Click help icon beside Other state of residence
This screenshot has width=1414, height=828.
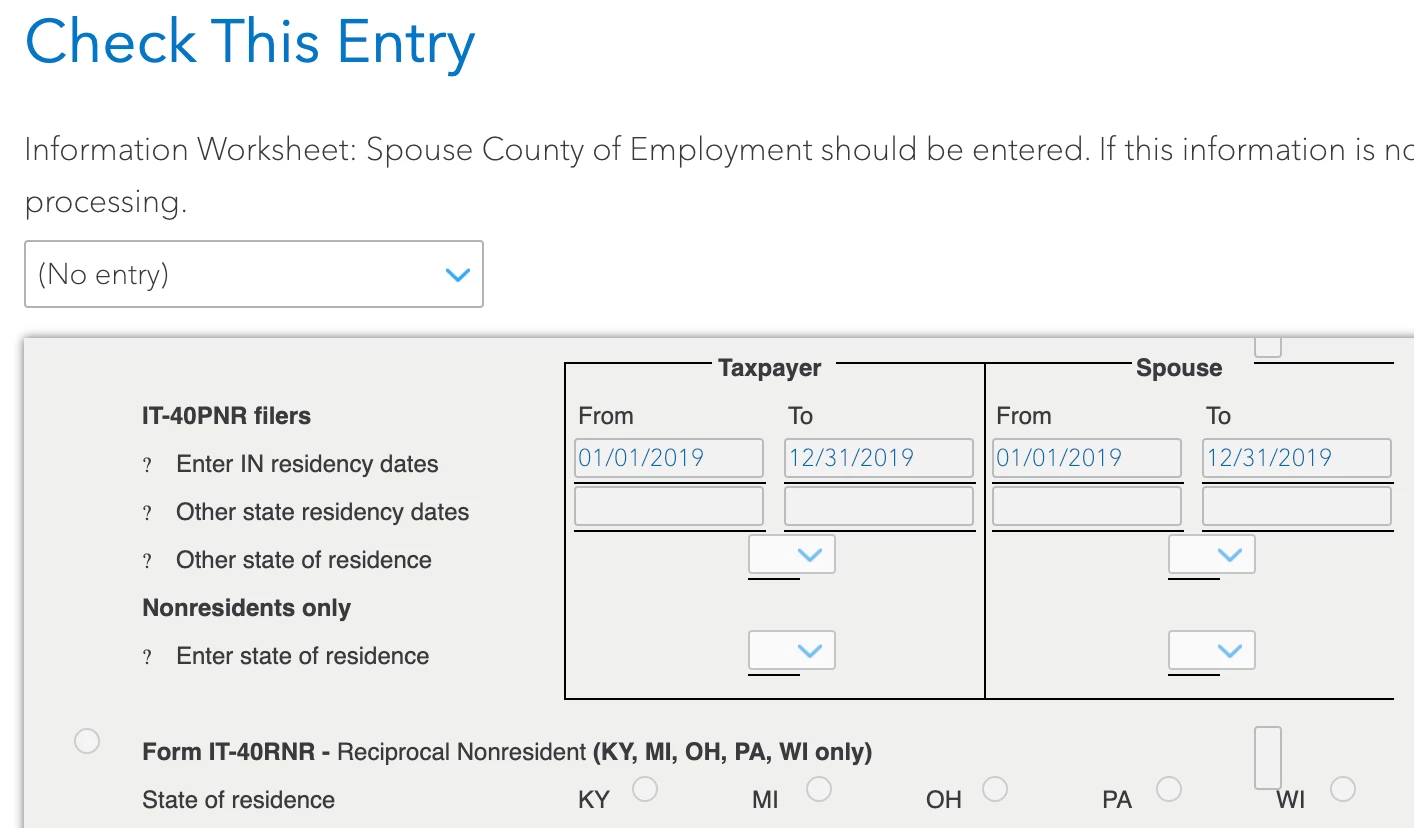pyautogui.click(x=147, y=561)
